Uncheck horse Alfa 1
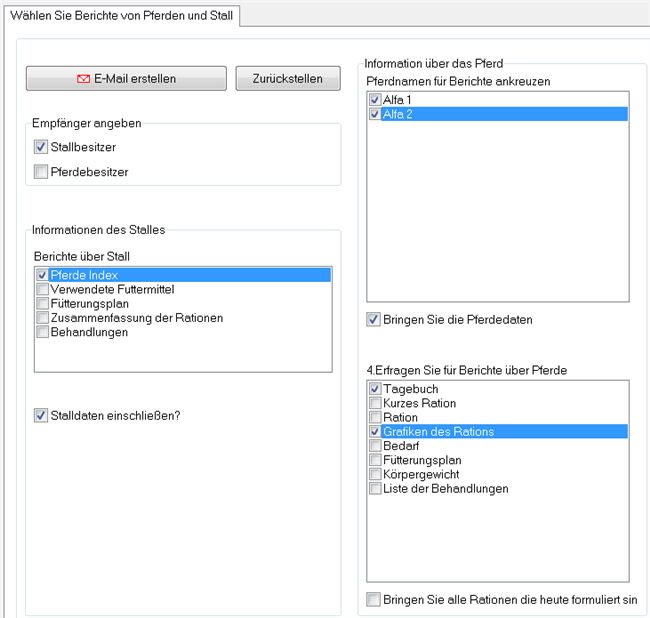Viewport: 650px width, 618px height. pyautogui.click(x=375, y=99)
